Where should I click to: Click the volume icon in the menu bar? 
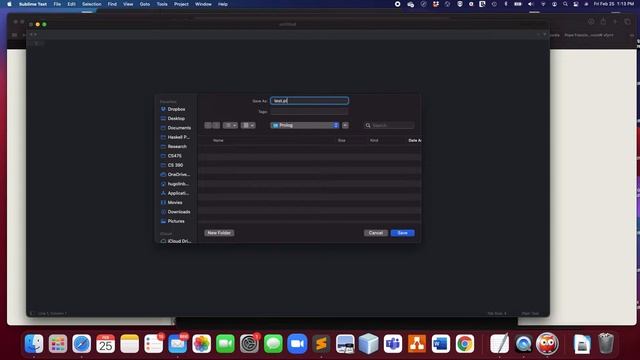(531, 4)
